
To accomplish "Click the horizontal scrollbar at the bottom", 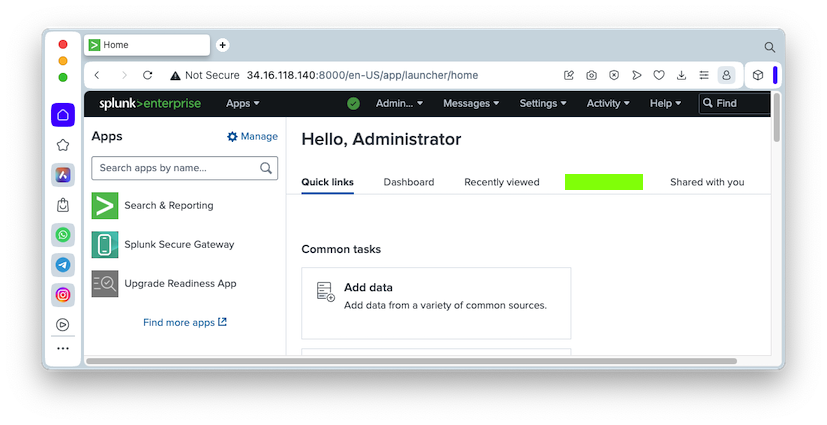I will [x=410, y=360].
